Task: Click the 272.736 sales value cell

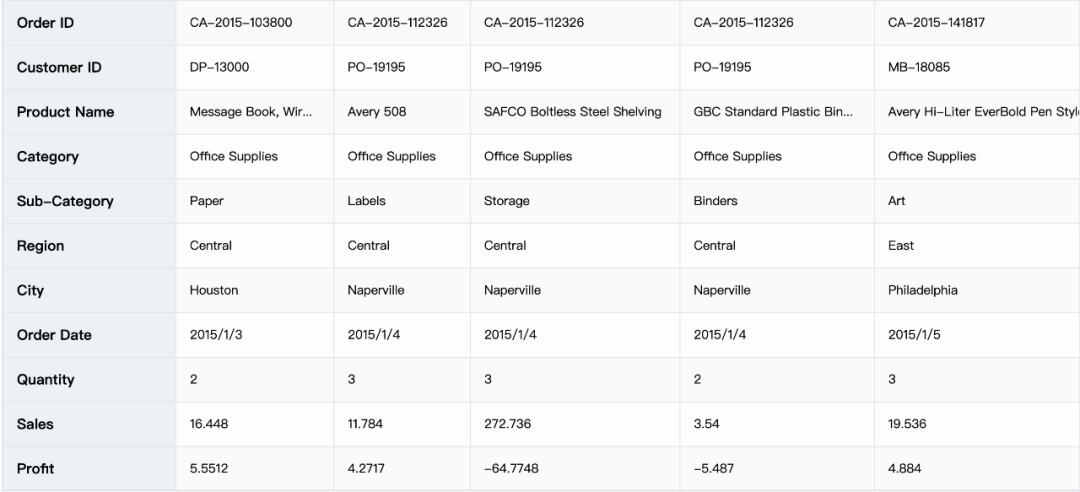Action: (x=507, y=424)
